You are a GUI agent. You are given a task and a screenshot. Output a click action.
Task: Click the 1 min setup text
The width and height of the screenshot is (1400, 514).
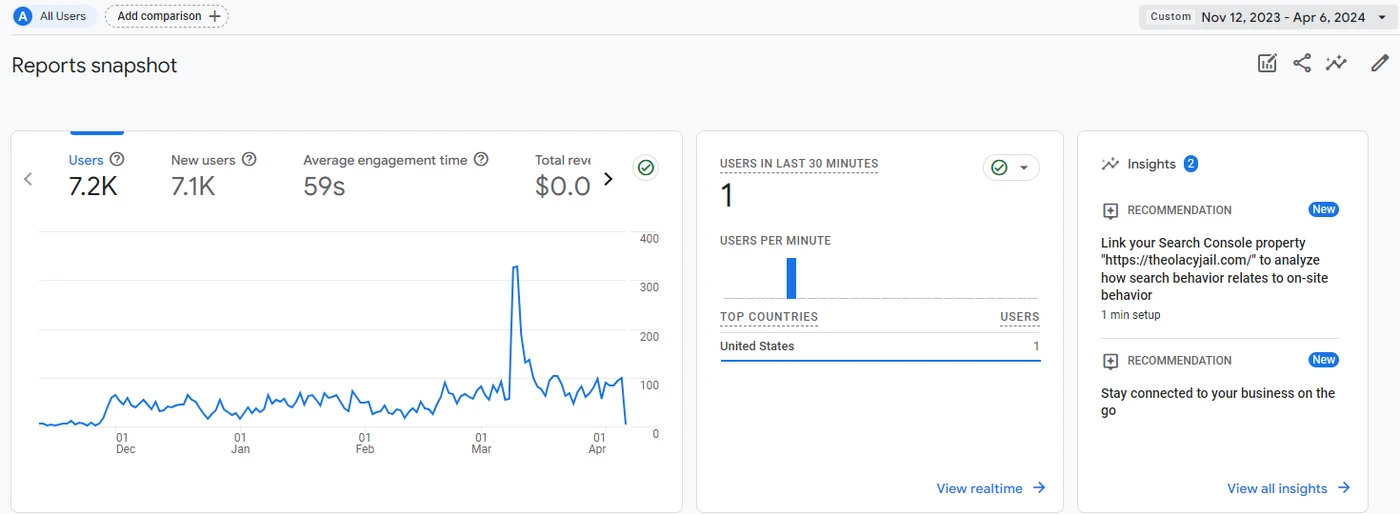(1131, 315)
